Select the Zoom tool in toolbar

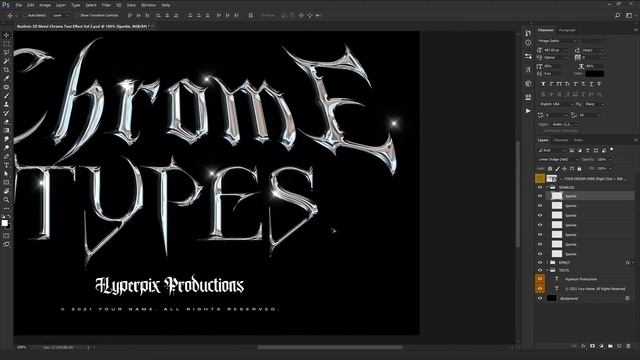[6, 200]
